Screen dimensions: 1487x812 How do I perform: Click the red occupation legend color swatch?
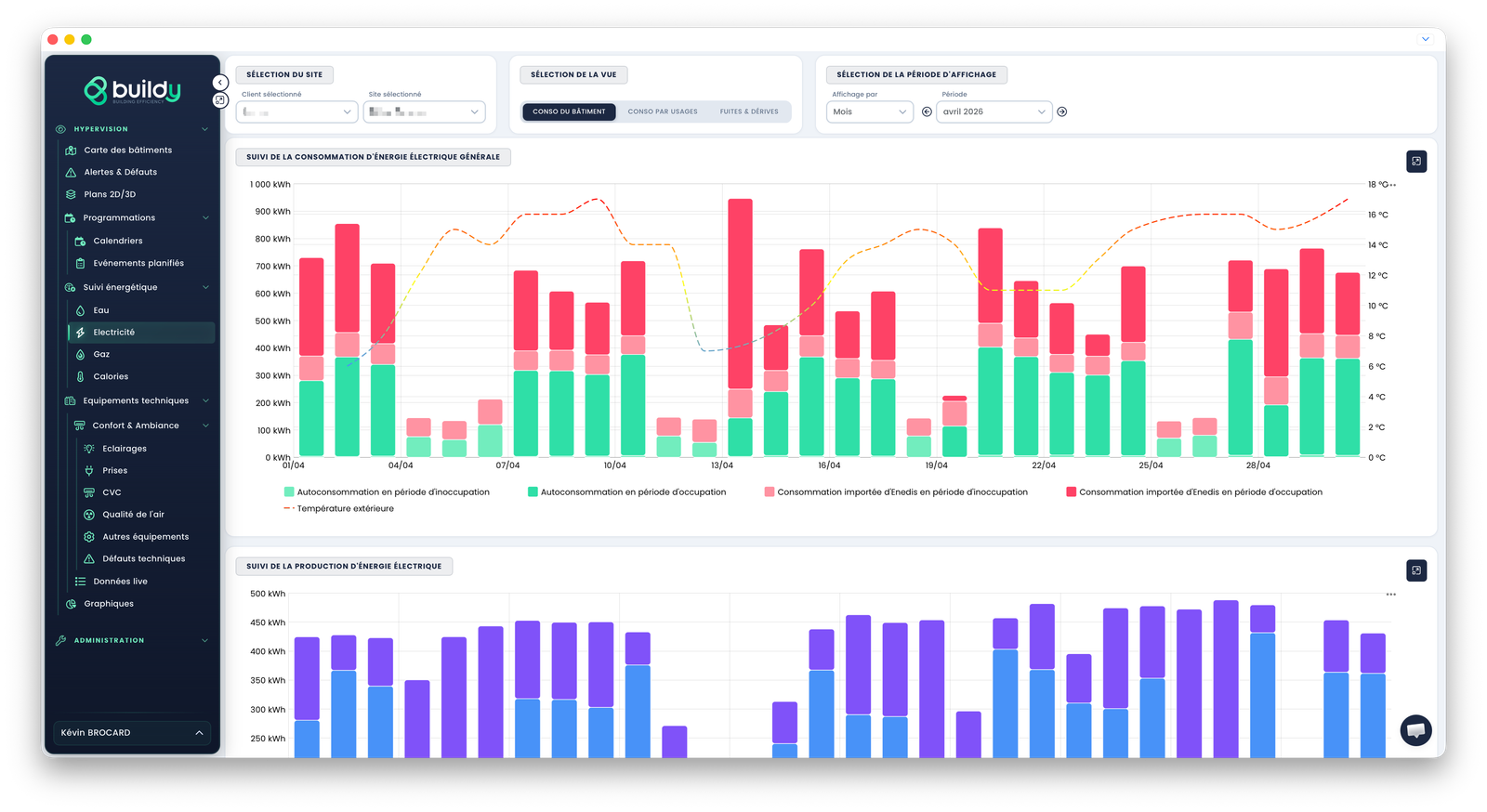pos(1072,492)
